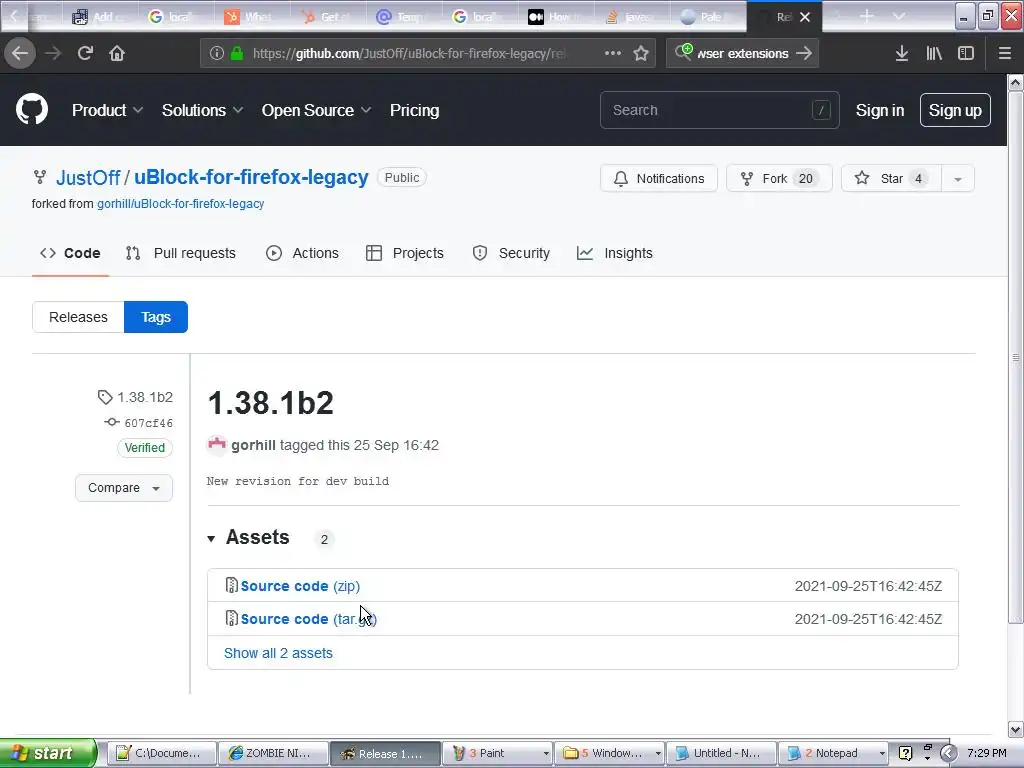Image resolution: width=1024 pixels, height=768 pixels.
Task: Reload the page with the refresh icon
Action: tap(85, 53)
